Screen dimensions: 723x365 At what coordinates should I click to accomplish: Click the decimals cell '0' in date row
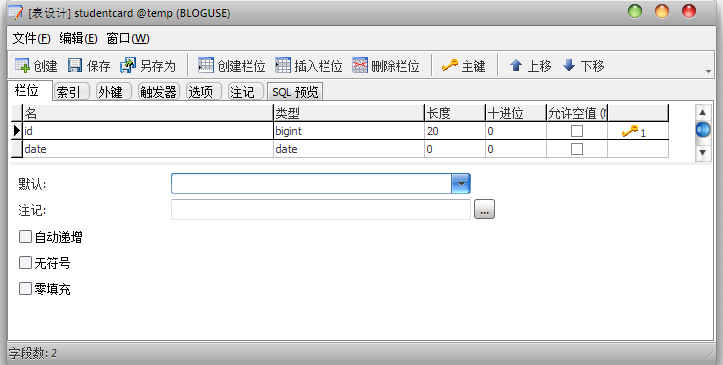[516, 149]
